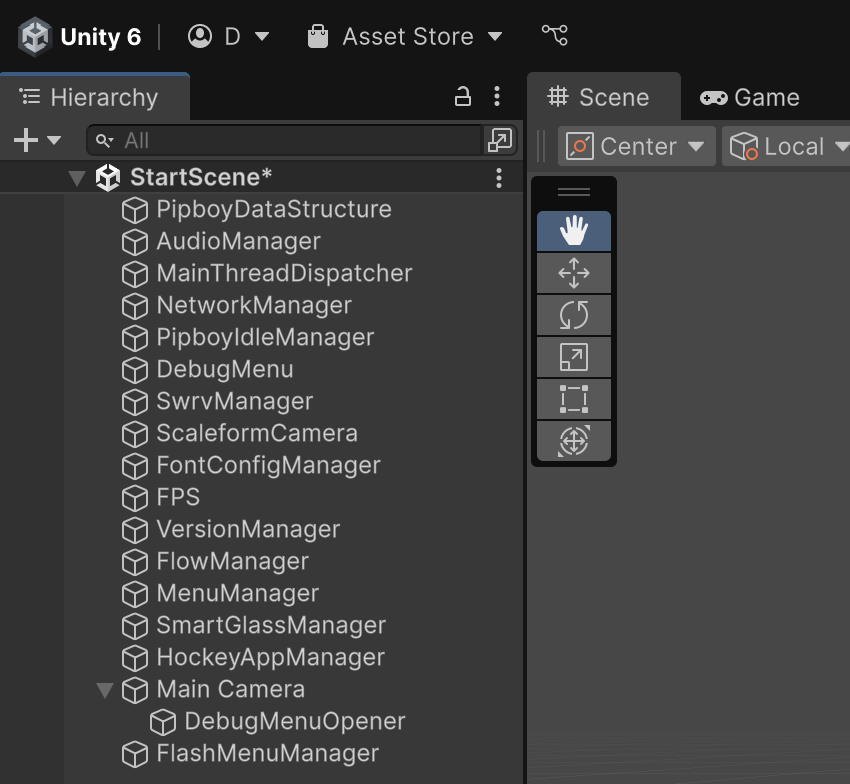
Task: Switch to the Game tab
Action: point(750,98)
